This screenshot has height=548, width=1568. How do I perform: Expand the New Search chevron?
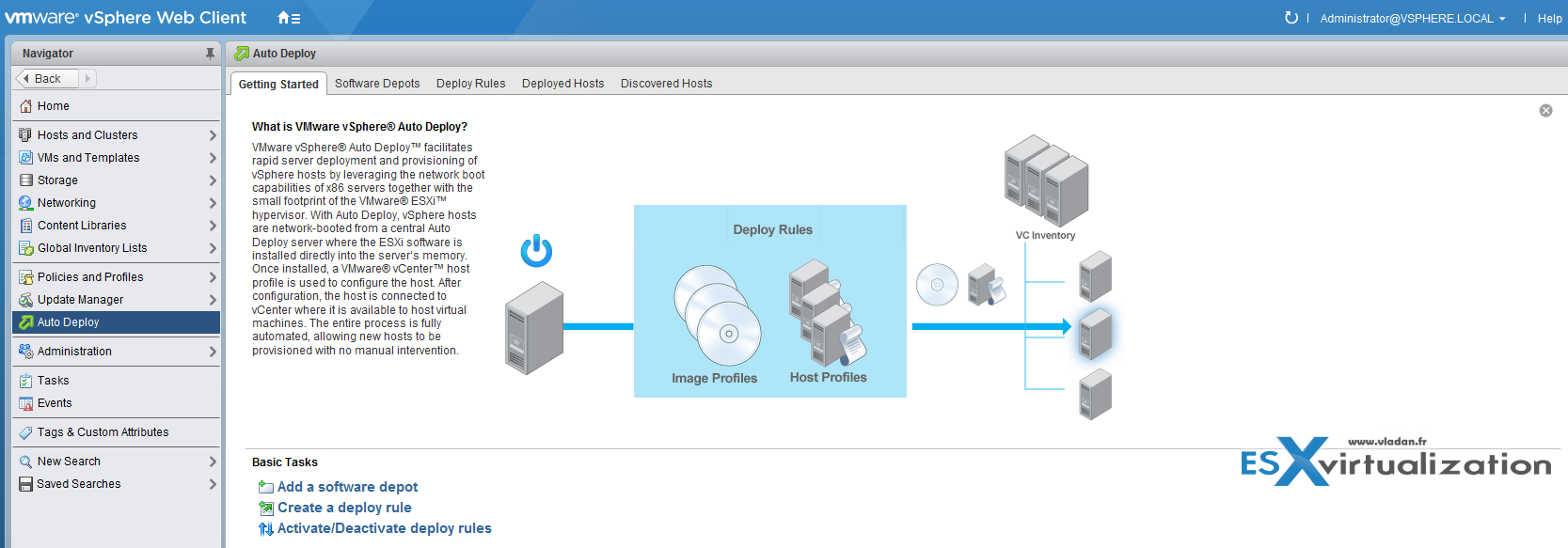(x=213, y=462)
